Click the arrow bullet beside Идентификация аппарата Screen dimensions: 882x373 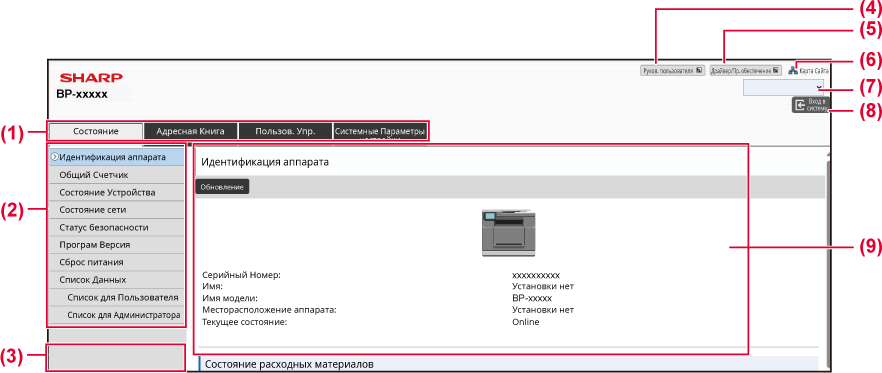tap(54, 157)
